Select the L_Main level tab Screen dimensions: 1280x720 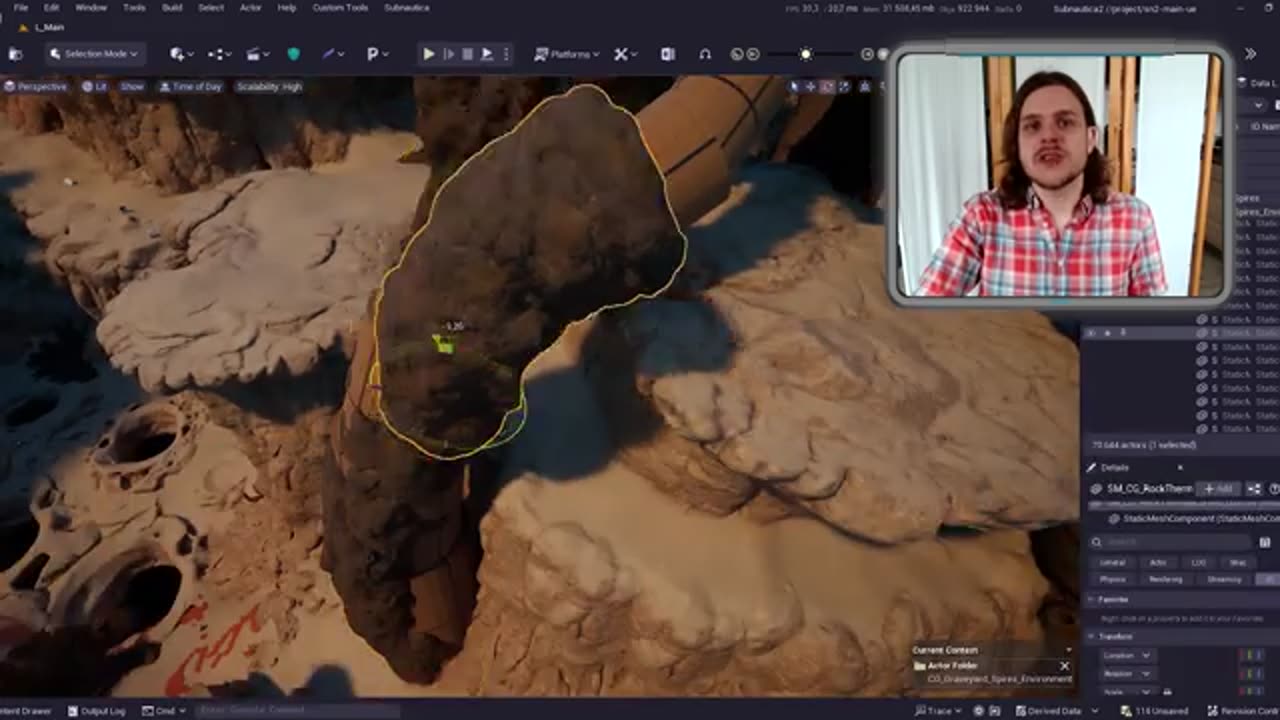point(44,28)
